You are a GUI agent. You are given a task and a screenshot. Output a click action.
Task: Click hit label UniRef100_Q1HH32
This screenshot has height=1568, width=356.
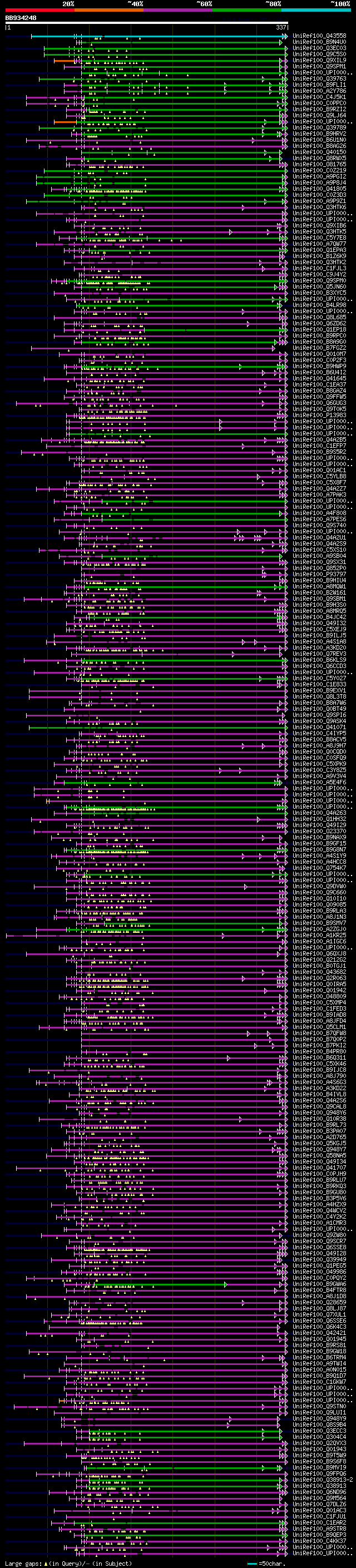319,819
